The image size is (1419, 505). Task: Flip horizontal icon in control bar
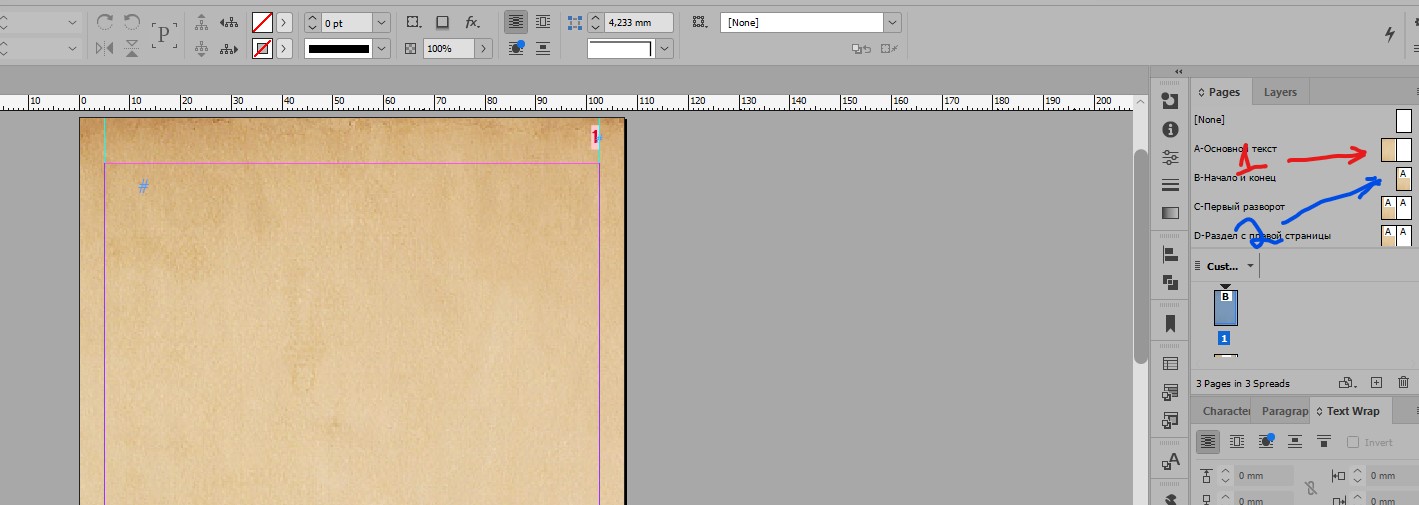(105, 48)
